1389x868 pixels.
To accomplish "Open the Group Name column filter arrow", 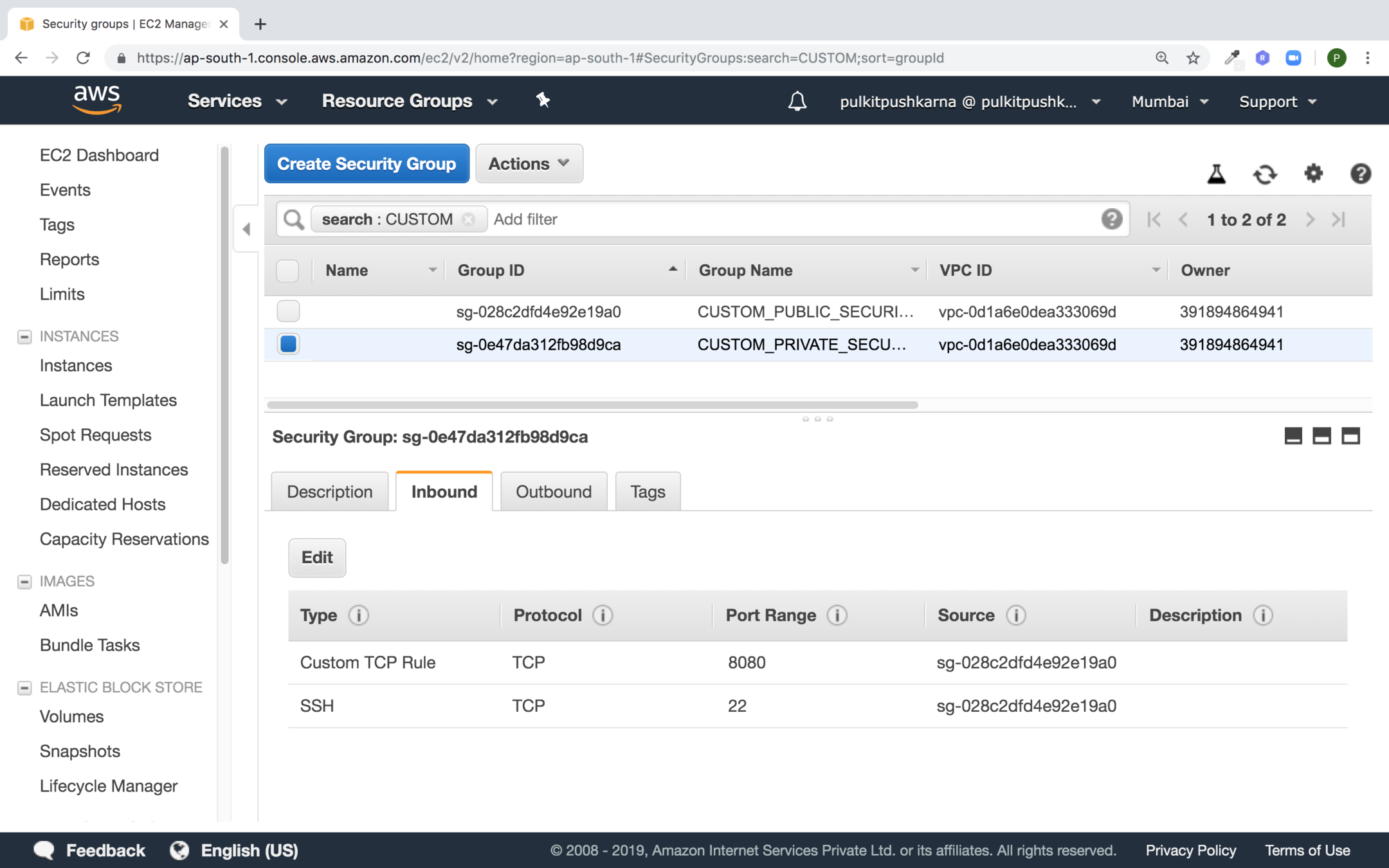I will [x=914, y=271].
